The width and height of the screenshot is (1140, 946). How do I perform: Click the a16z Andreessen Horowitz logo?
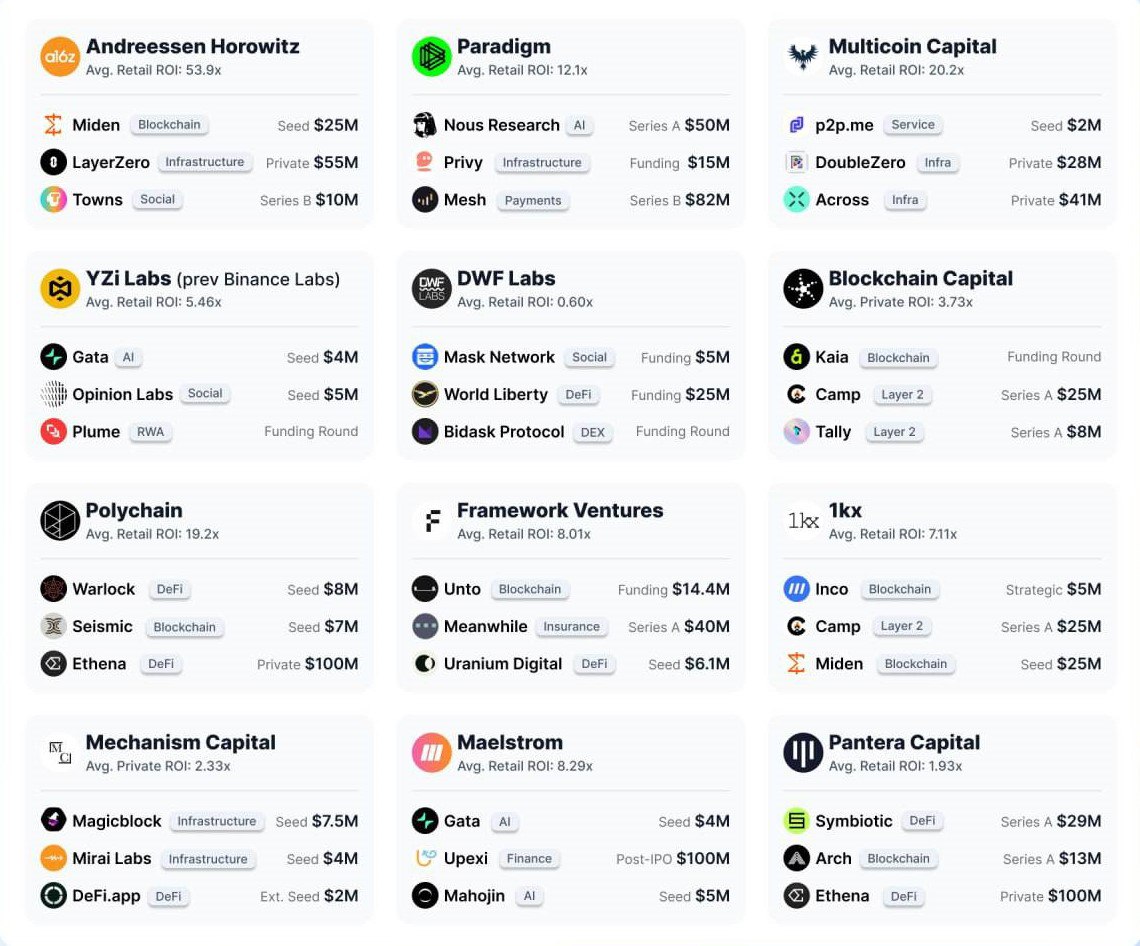pos(60,57)
